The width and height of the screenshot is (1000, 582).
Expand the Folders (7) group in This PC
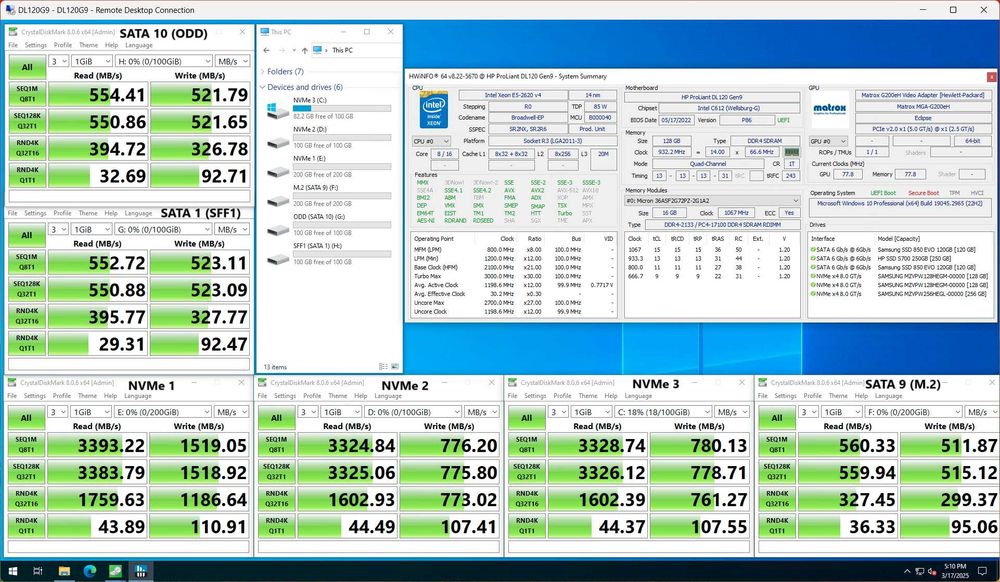pos(263,72)
